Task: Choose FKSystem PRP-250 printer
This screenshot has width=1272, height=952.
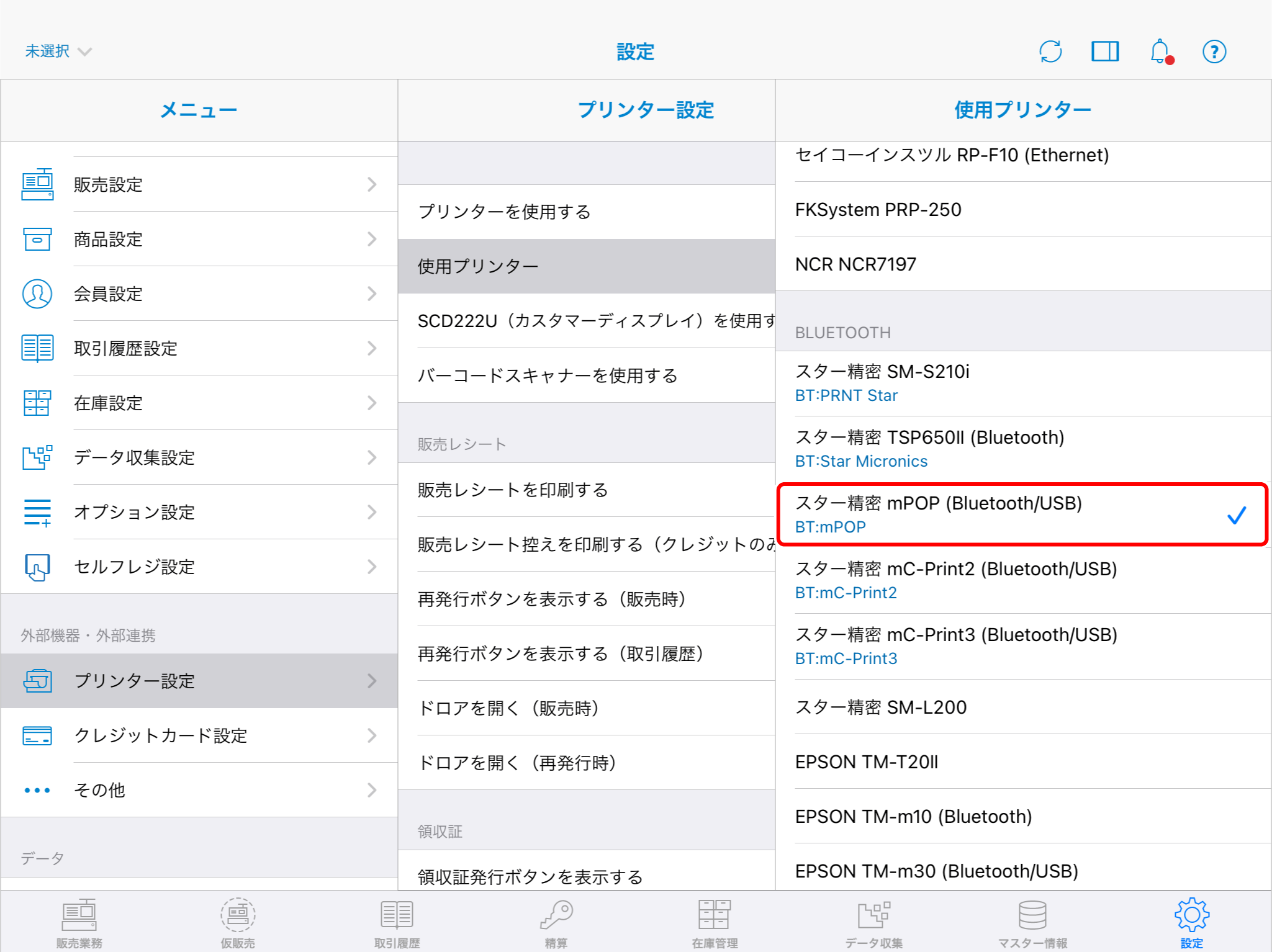Action: [x=1024, y=209]
